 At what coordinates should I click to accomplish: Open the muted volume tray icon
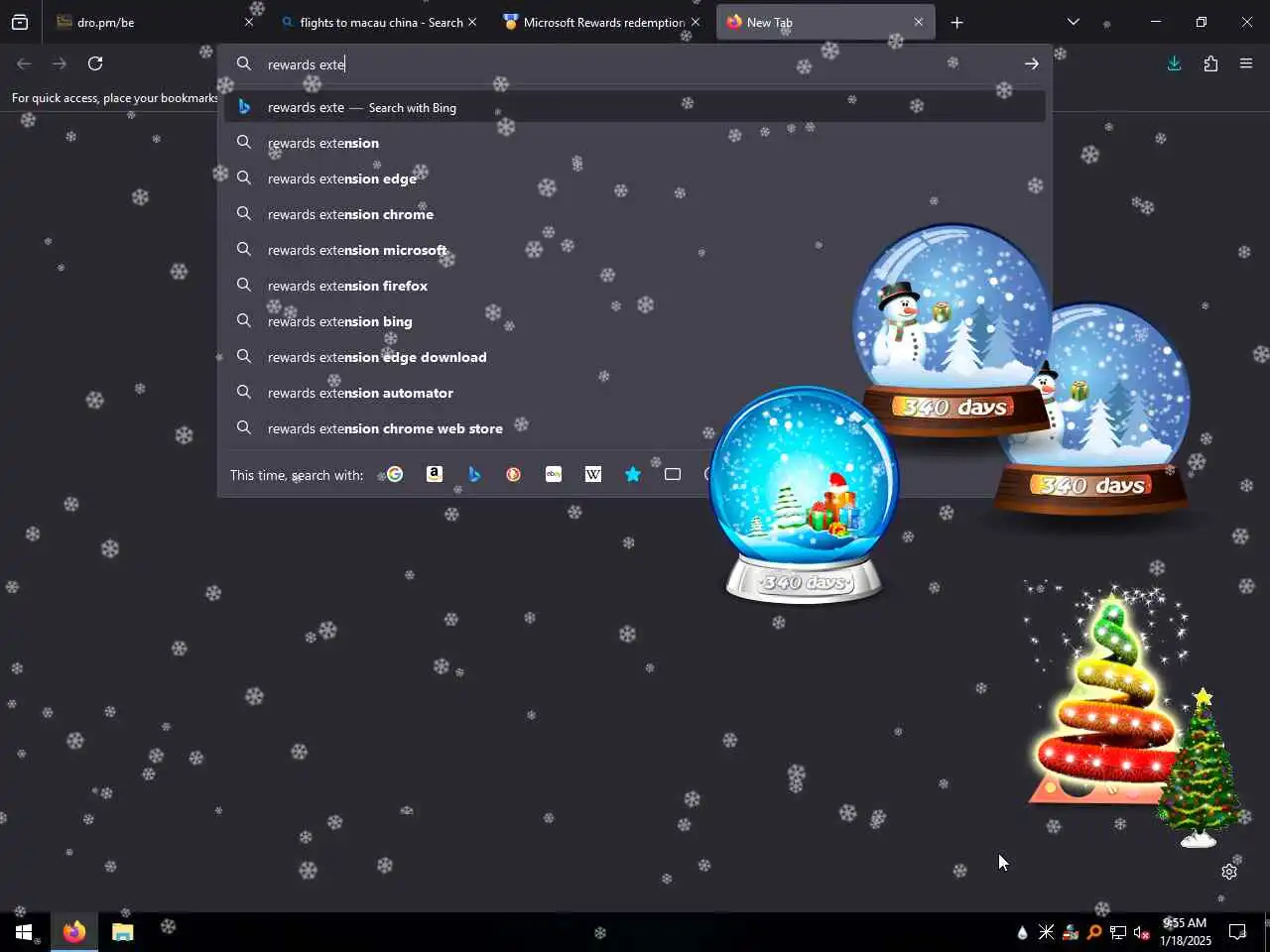click(x=1142, y=932)
